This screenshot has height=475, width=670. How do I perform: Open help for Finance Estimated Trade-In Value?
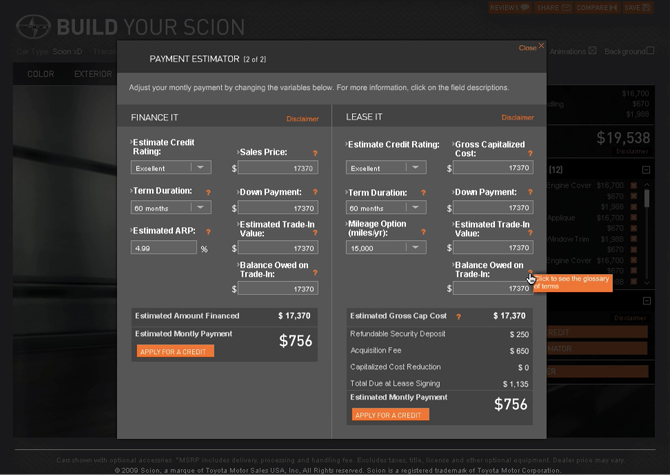(x=315, y=233)
